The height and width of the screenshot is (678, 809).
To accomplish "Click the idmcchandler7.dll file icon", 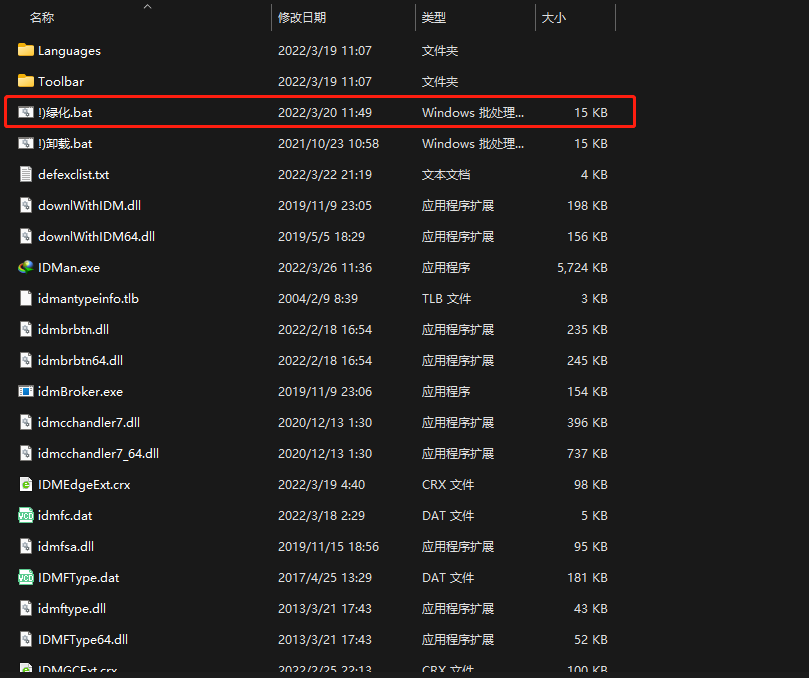I will (26, 422).
